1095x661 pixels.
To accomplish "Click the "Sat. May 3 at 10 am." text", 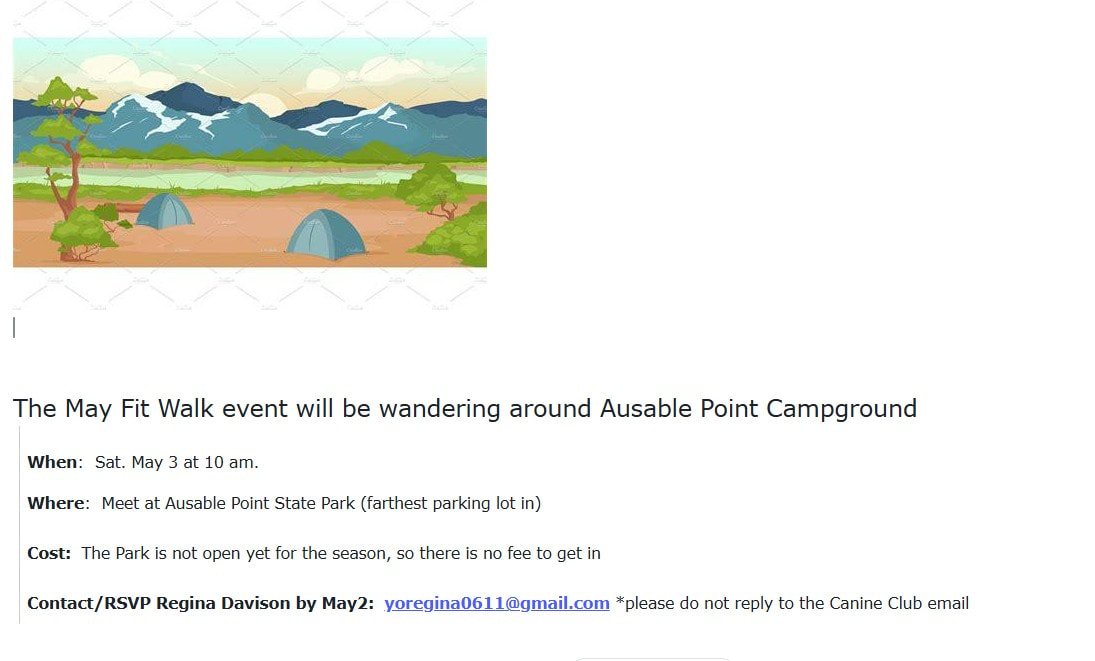I will click(177, 462).
